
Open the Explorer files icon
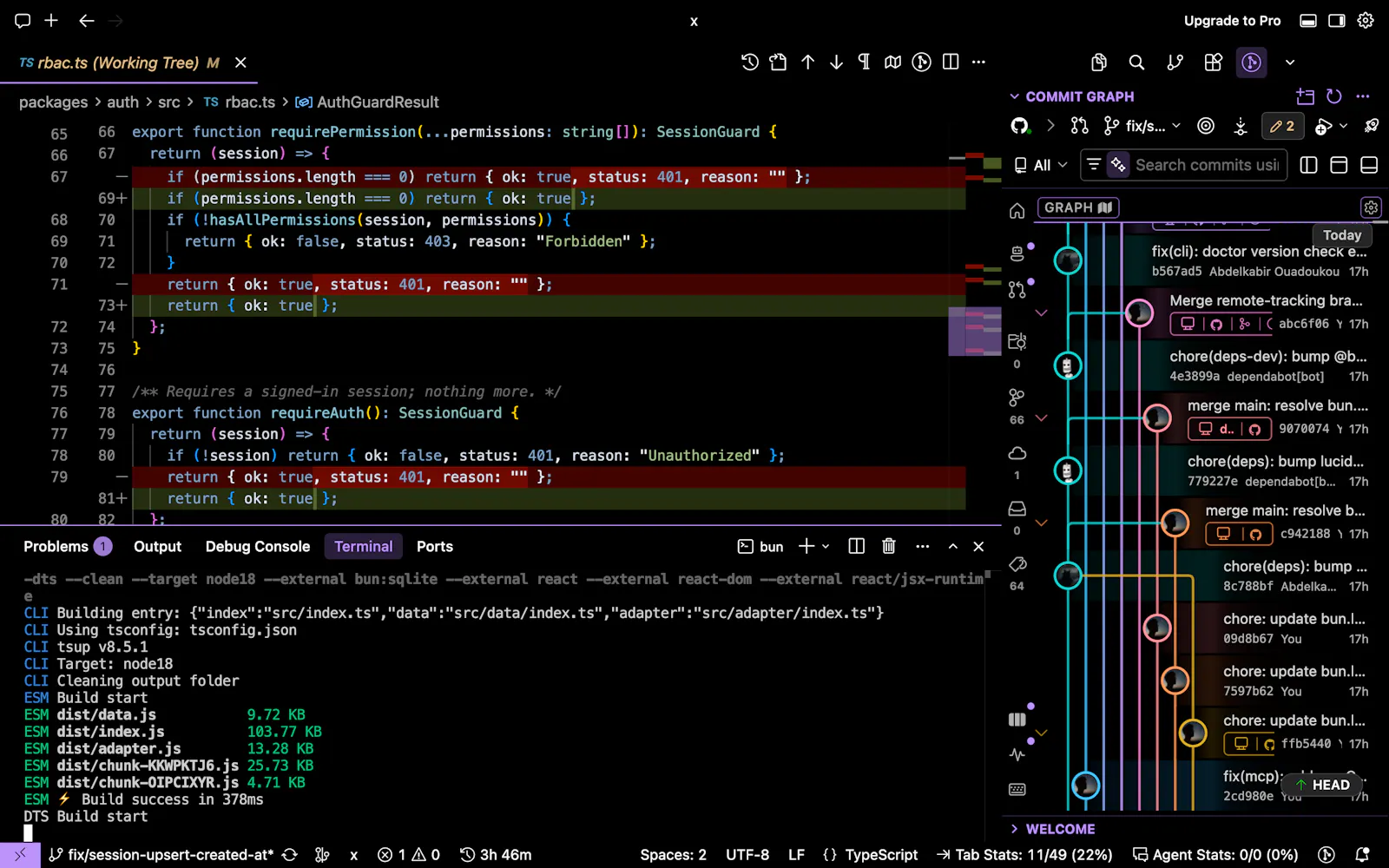pyautogui.click(x=1099, y=62)
